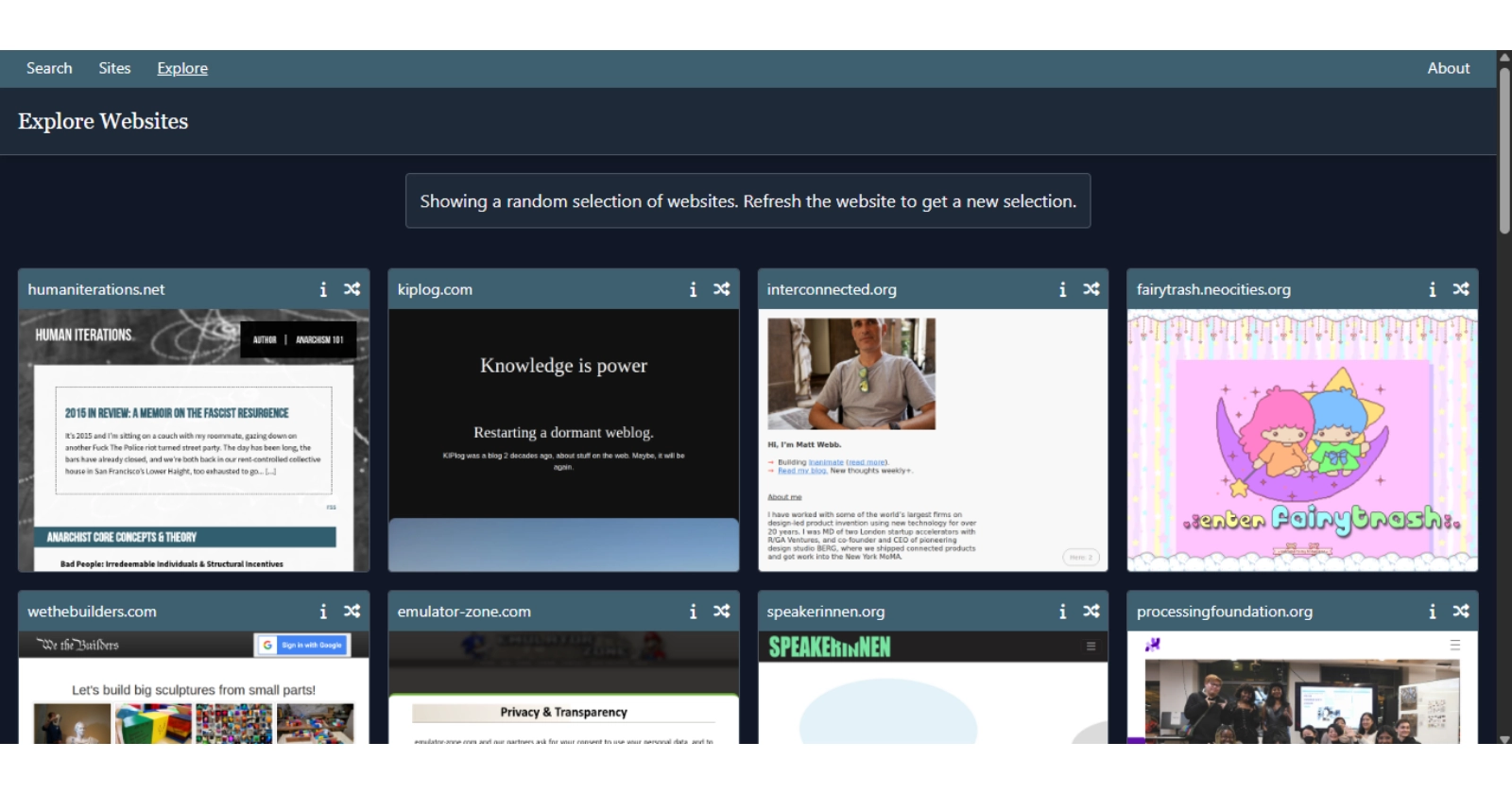Open the Search menu item
The width and height of the screenshot is (1512, 794).
tap(49, 68)
